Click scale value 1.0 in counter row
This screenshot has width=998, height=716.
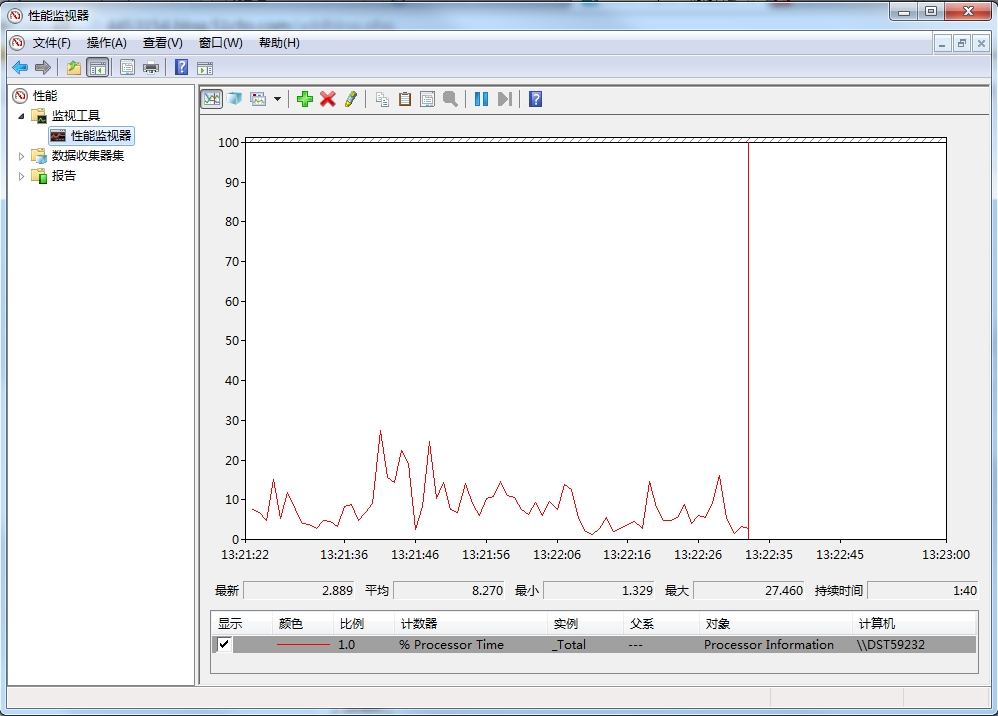click(x=346, y=645)
